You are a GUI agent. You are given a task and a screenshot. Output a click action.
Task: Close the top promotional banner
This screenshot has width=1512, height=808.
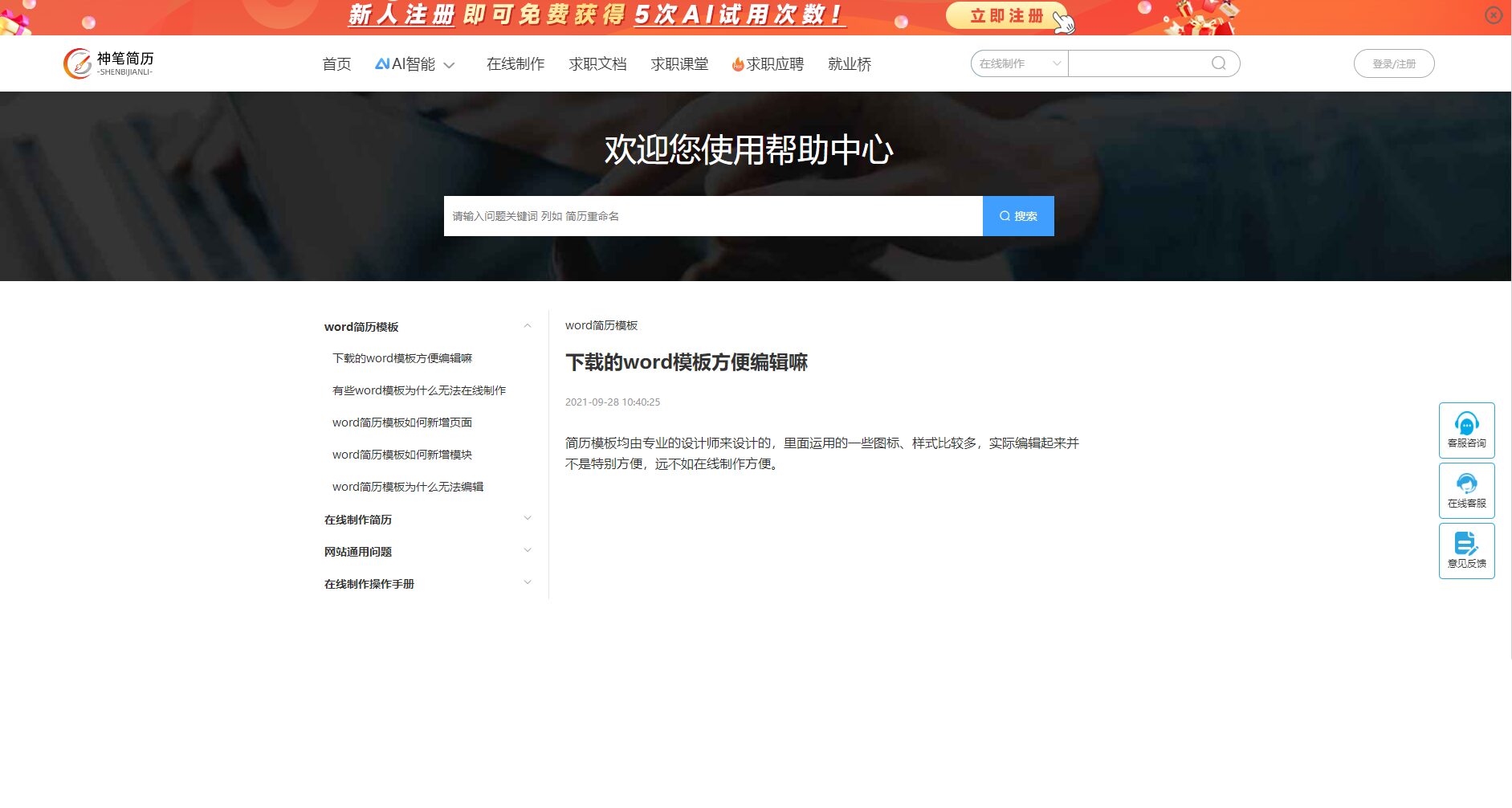click(x=1494, y=15)
